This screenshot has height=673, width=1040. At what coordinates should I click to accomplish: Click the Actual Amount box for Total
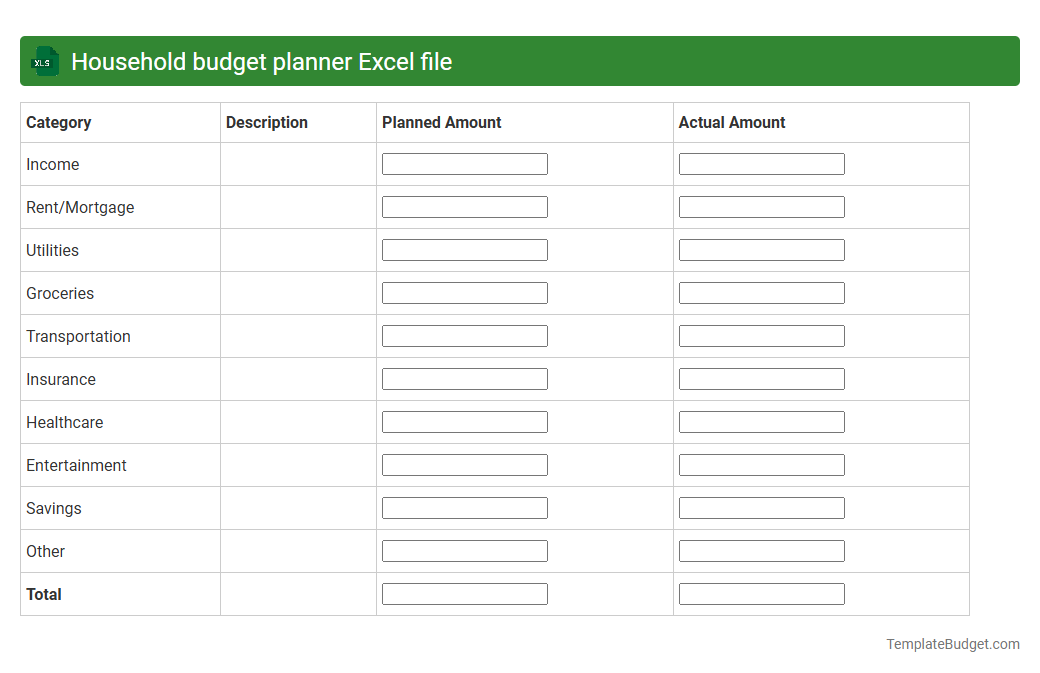[x=761, y=593]
